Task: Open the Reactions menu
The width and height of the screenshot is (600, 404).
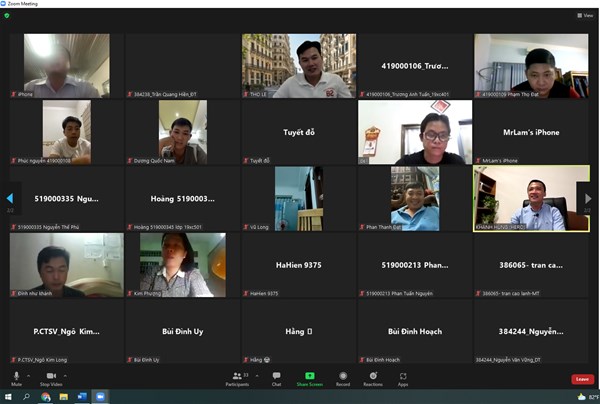Action: (x=373, y=377)
